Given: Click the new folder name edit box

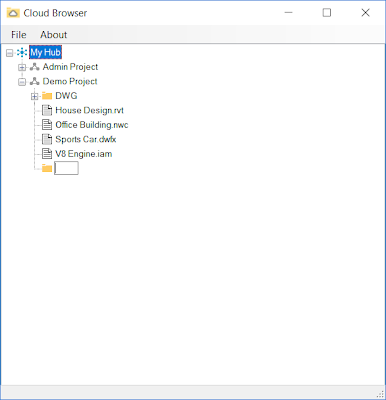Looking at the screenshot, I should pyautogui.click(x=66, y=168).
